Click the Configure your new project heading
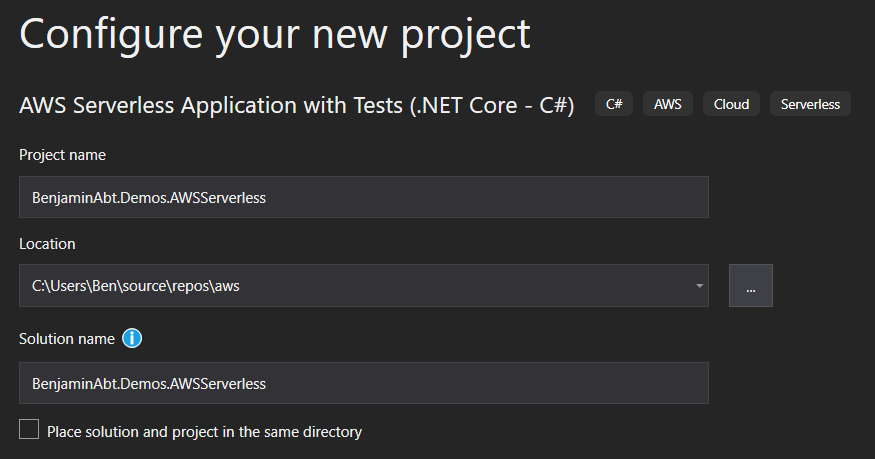 (275, 36)
